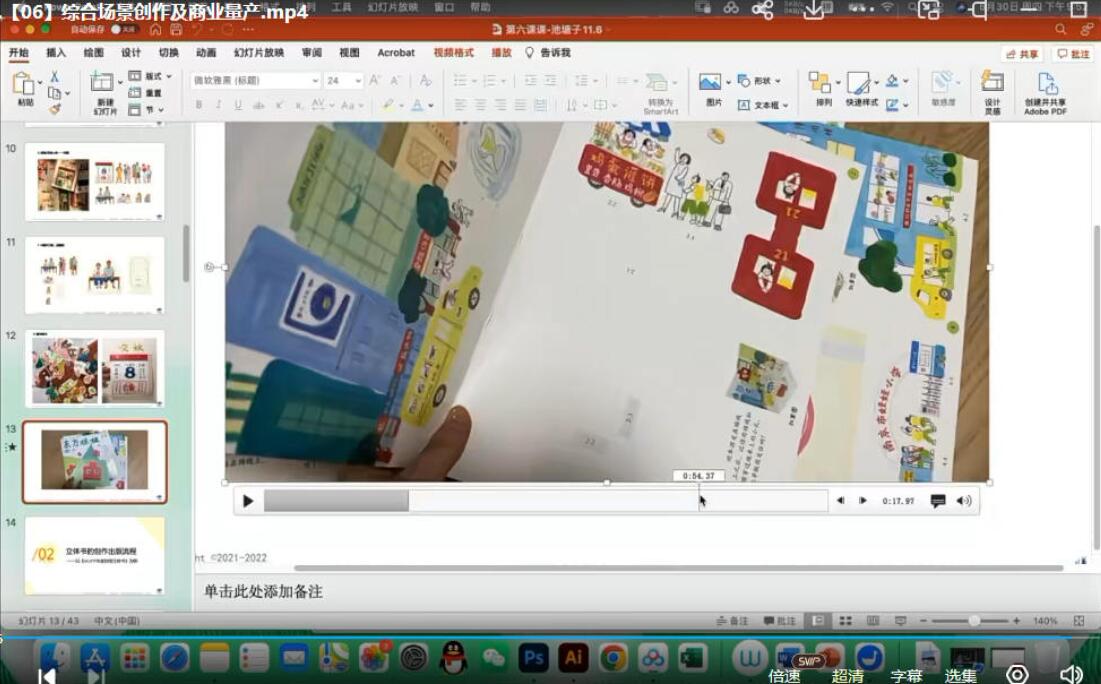The width and height of the screenshot is (1101, 684).
Task: Open Google Chrome from the Dock
Action: coord(613,658)
